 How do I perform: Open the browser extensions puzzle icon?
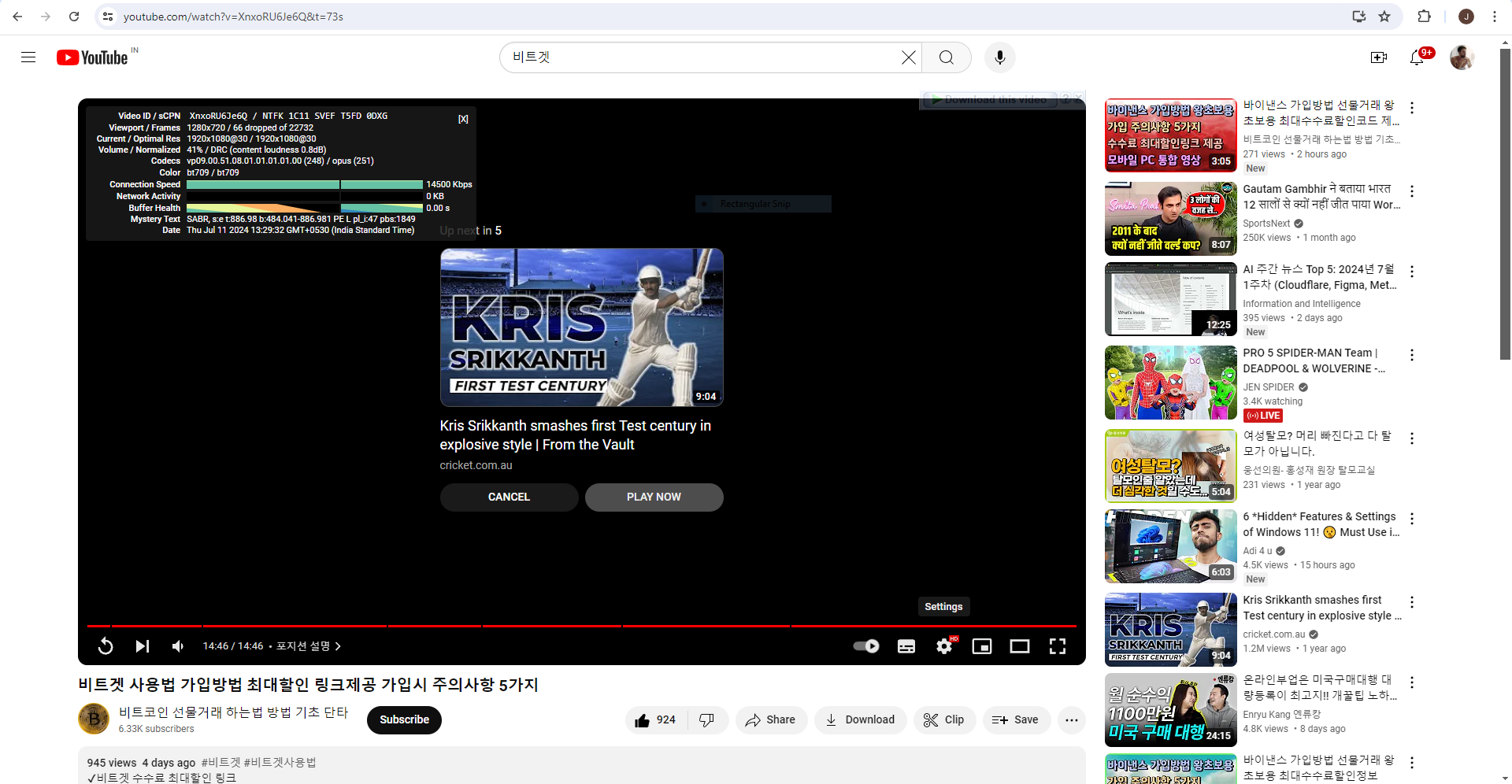(1424, 17)
